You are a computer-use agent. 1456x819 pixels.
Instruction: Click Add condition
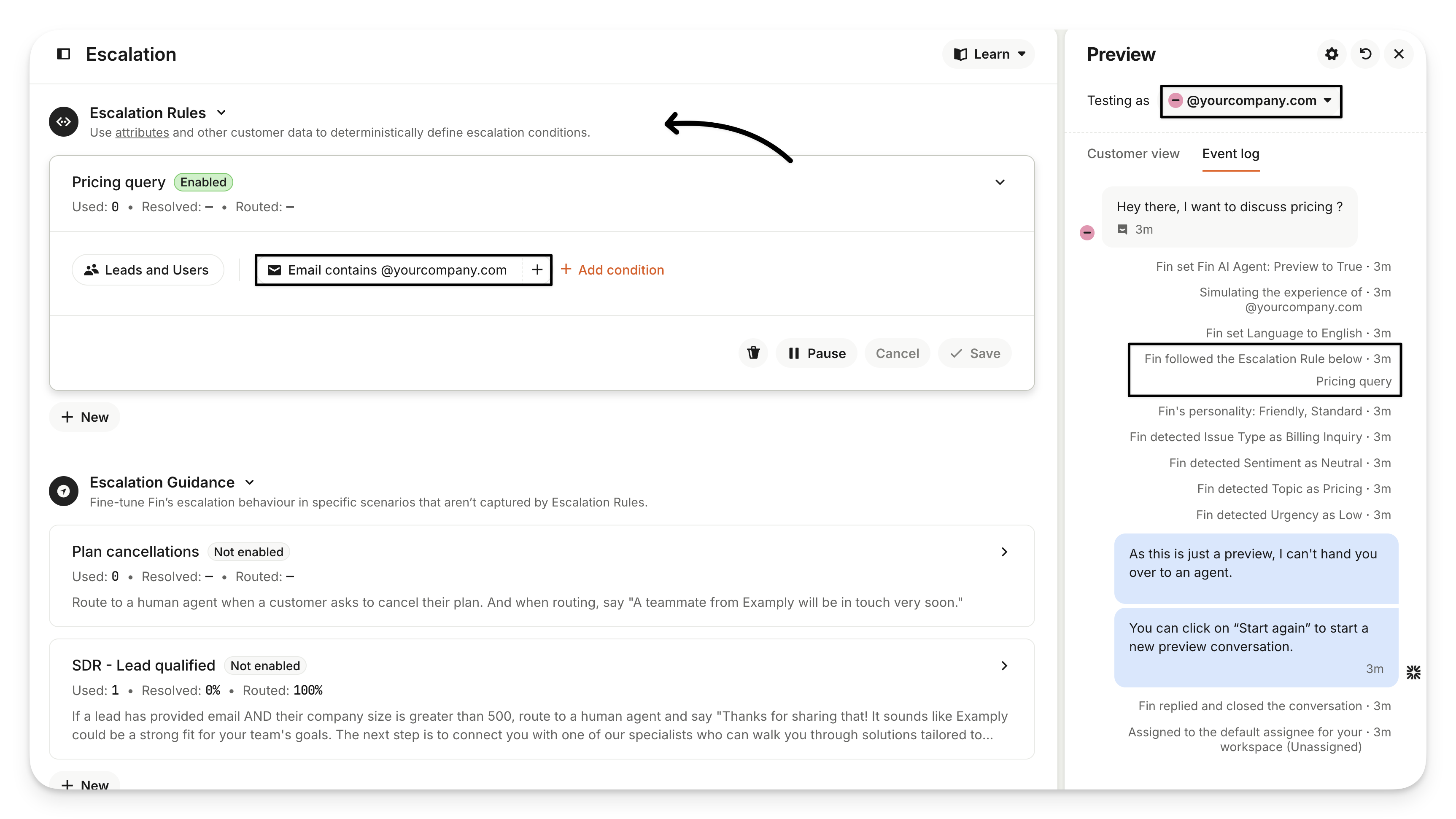[612, 270]
